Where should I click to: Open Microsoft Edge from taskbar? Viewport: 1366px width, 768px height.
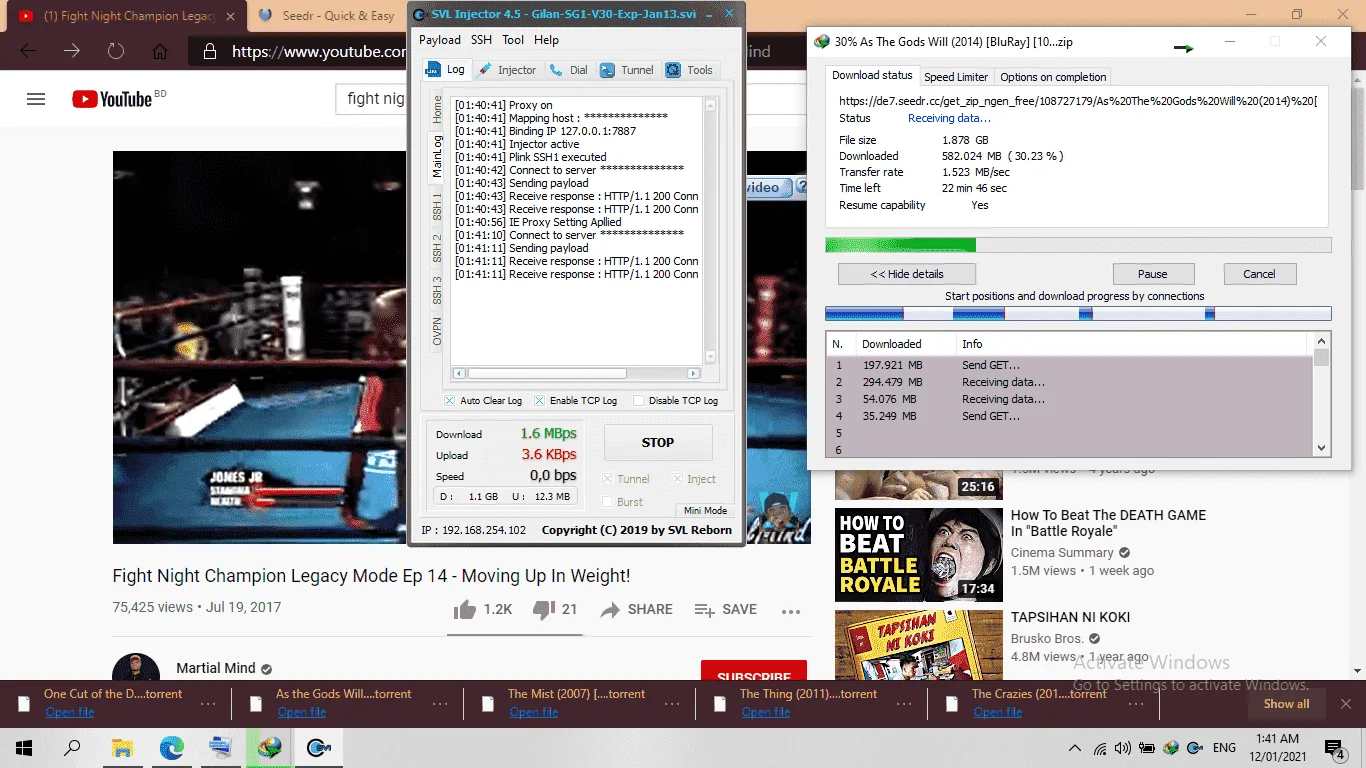click(172, 748)
